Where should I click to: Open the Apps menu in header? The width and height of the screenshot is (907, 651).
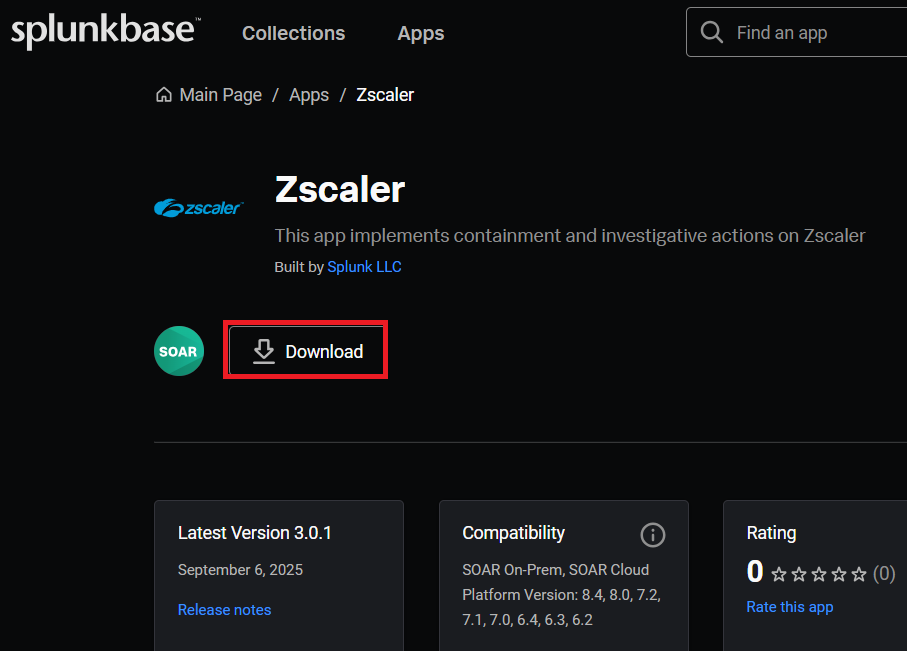(x=420, y=33)
